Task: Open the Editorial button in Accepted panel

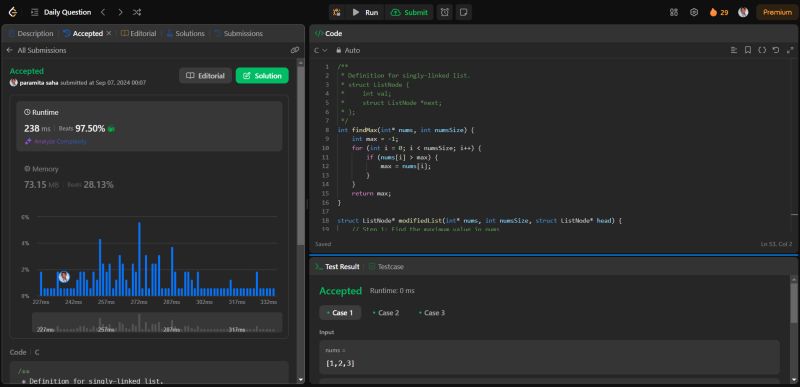Action: tap(205, 75)
